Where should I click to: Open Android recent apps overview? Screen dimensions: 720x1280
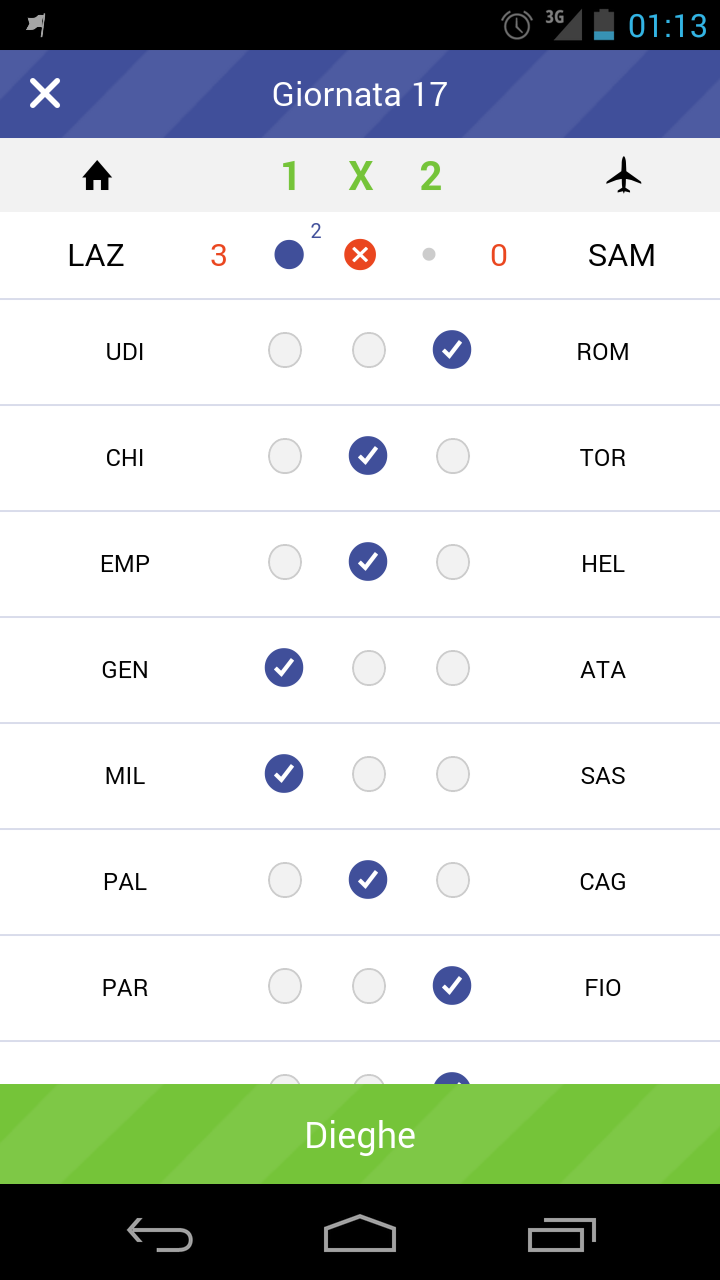pyautogui.click(x=561, y=1234)
